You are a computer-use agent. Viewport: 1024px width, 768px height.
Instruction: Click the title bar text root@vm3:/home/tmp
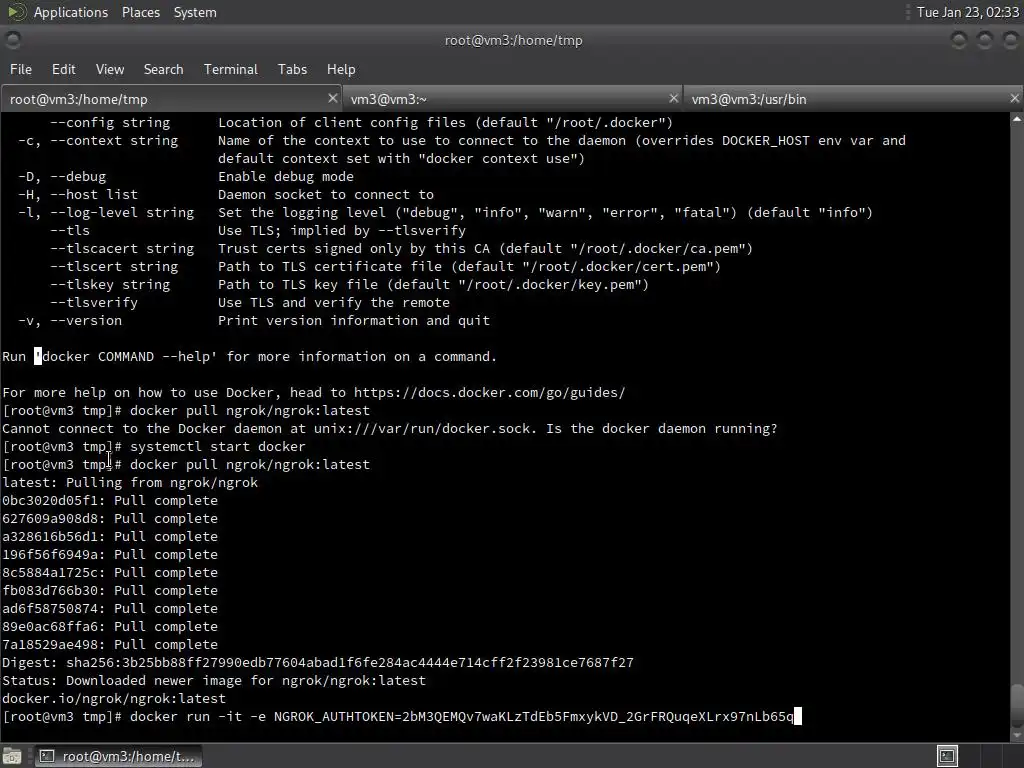click(513, 40)
